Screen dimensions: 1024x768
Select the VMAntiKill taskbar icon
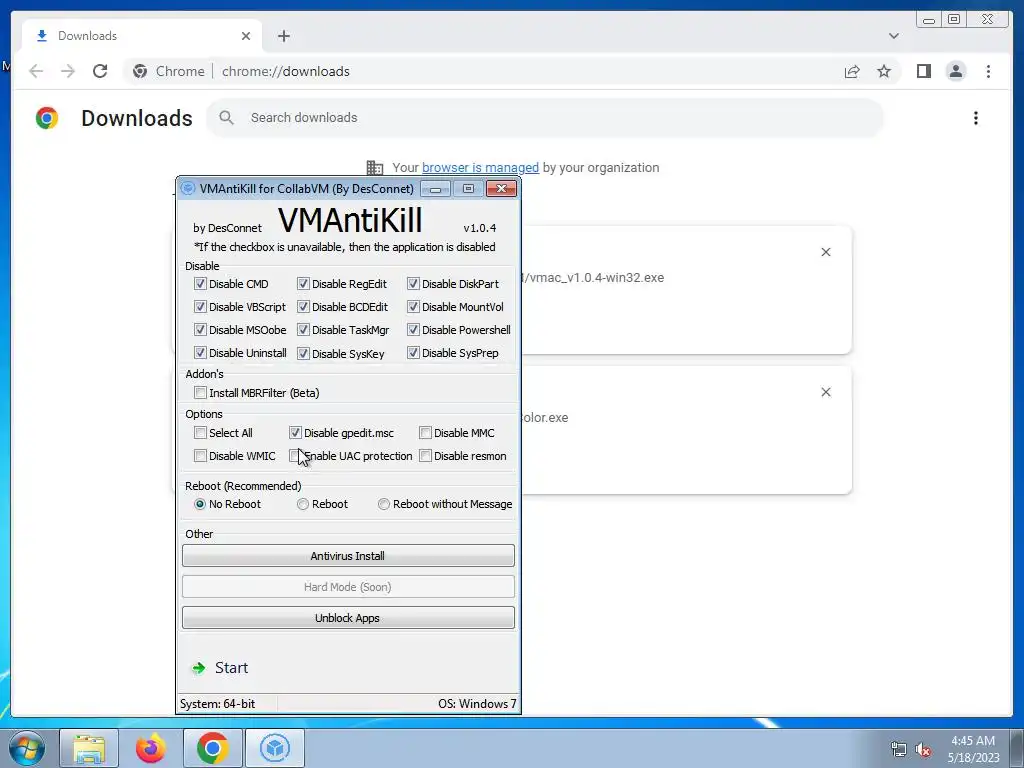pos(275,748)
